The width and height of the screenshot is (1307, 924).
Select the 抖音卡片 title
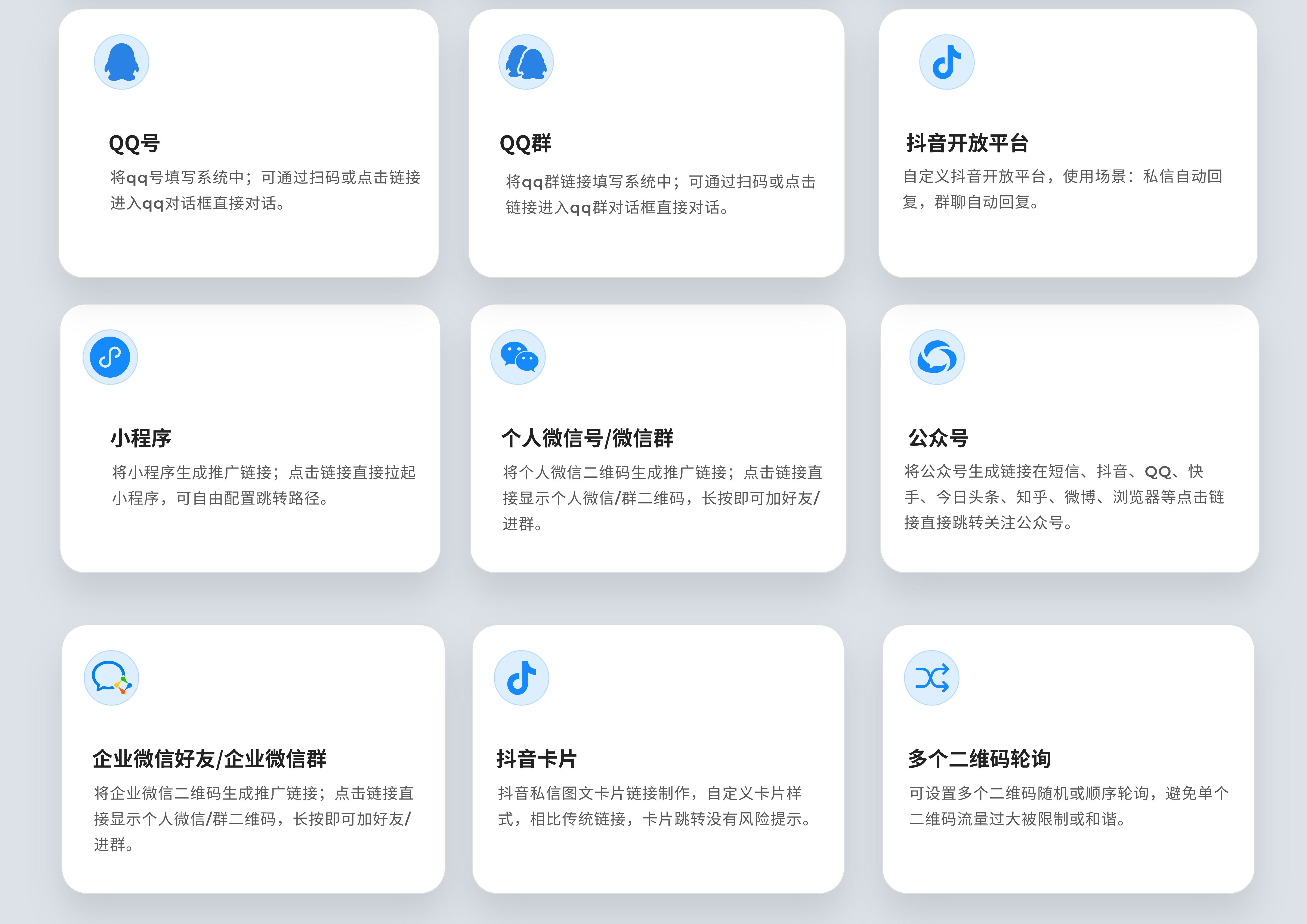click(537, 759)
